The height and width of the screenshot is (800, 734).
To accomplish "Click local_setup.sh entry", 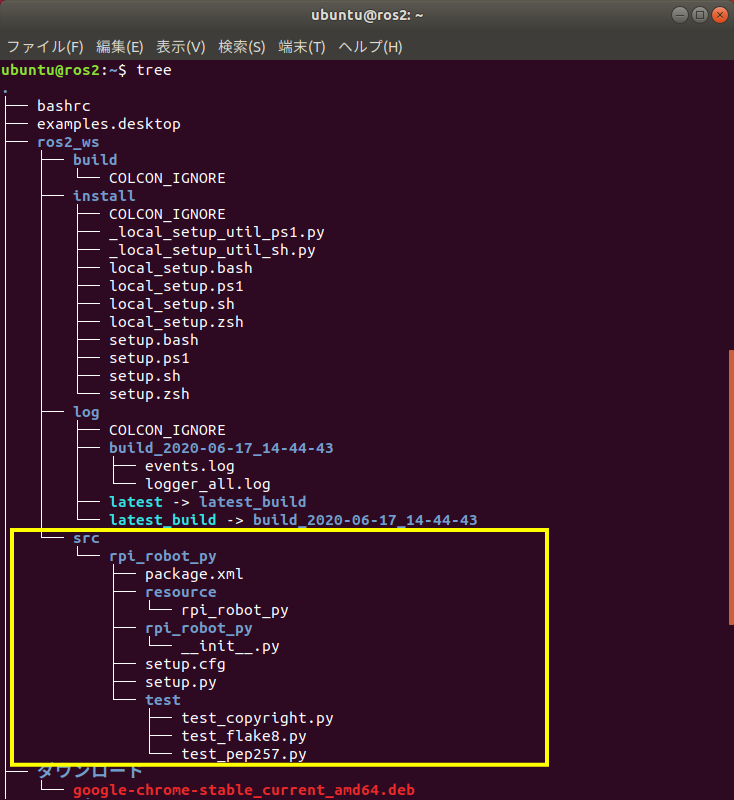I will click(x=171, y=304).
